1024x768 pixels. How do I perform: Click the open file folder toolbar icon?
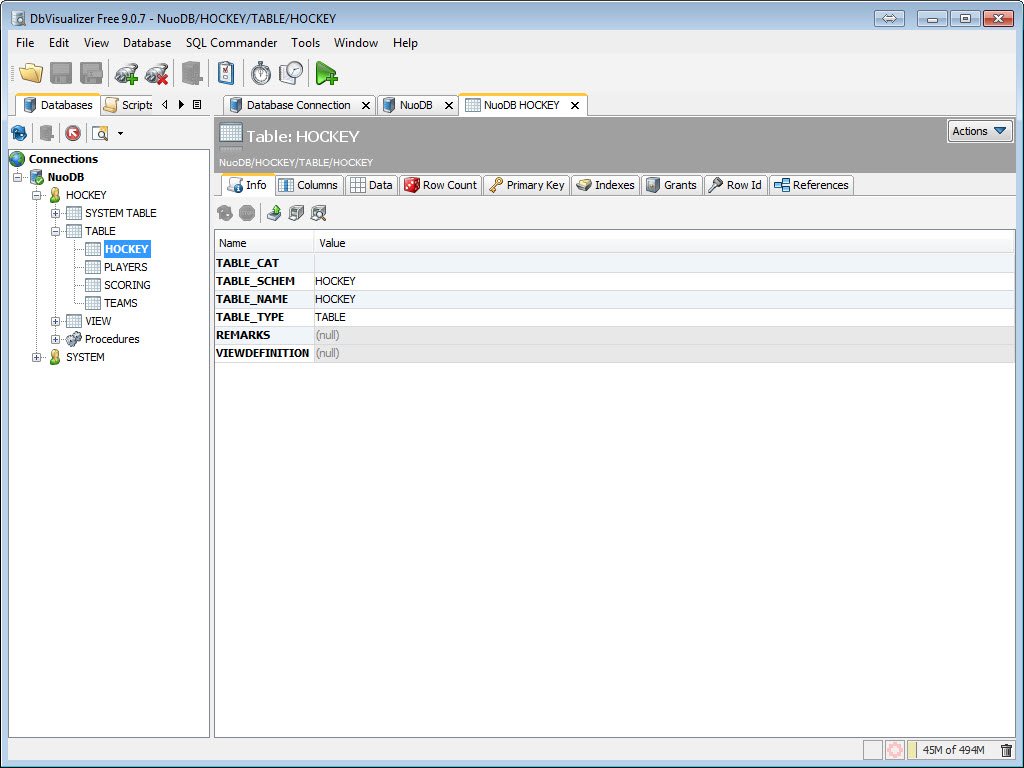[31, 73]
